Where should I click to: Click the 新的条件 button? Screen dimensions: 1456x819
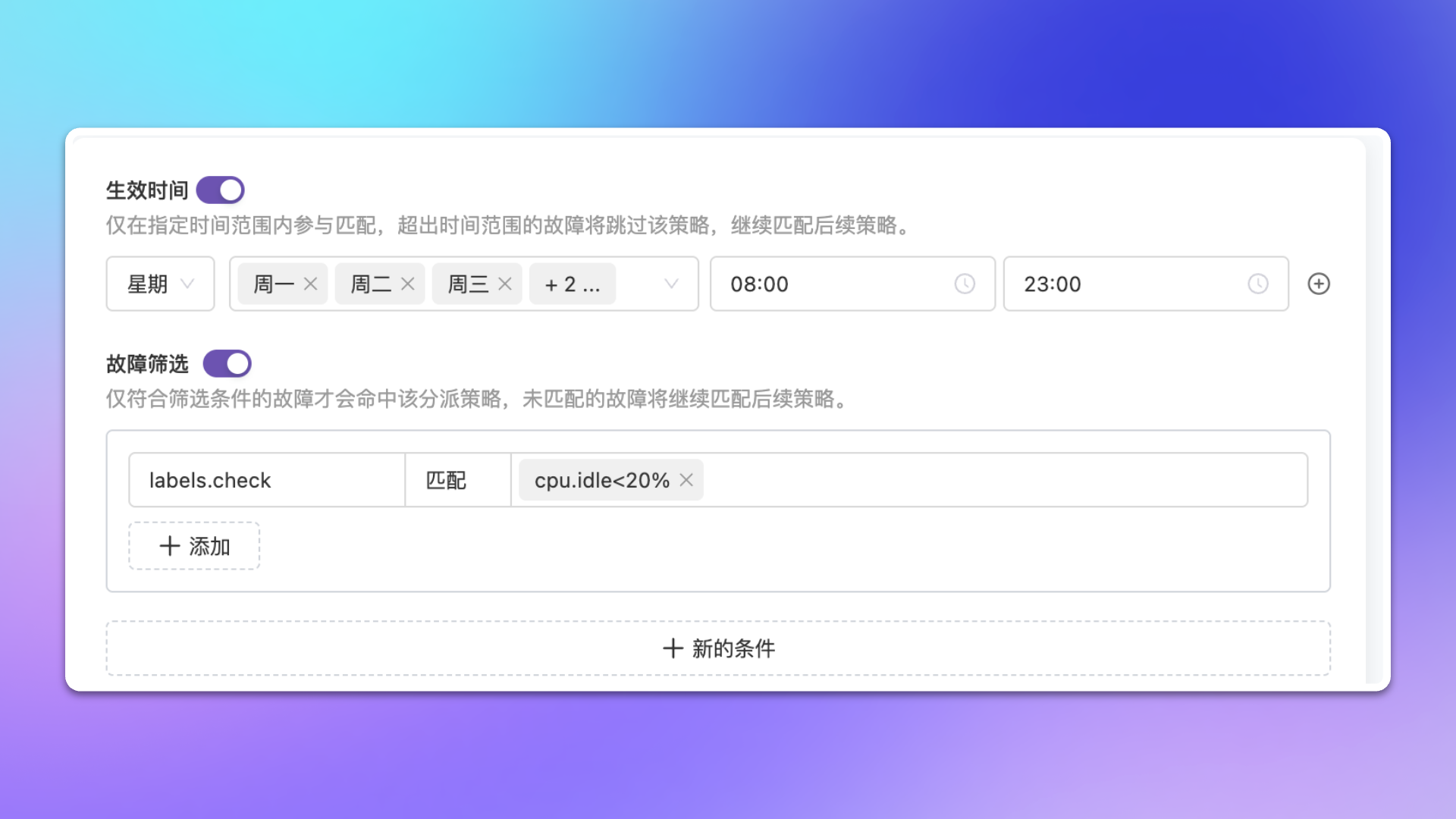click(718, 648)
